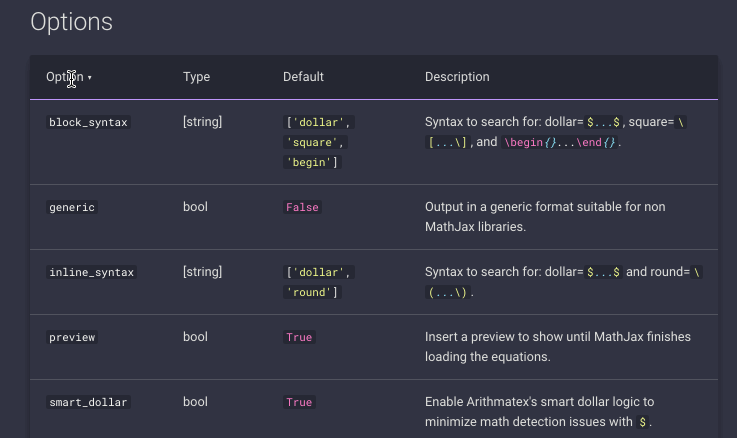Click the smart_dollar option name
737x438 pixels.
pyautogui.click(x=88, y=402)
